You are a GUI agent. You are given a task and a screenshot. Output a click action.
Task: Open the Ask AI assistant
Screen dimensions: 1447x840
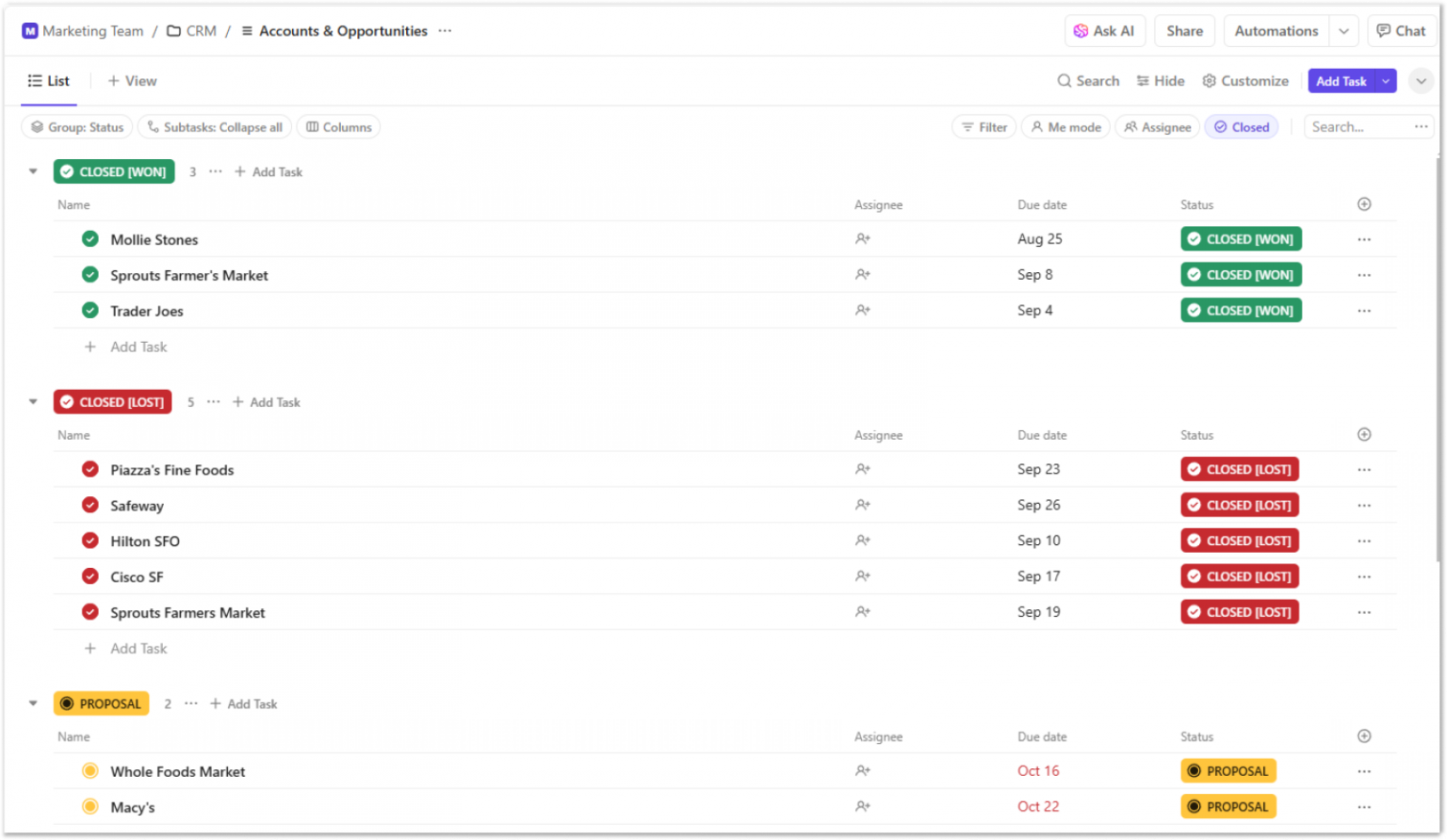1105,31
